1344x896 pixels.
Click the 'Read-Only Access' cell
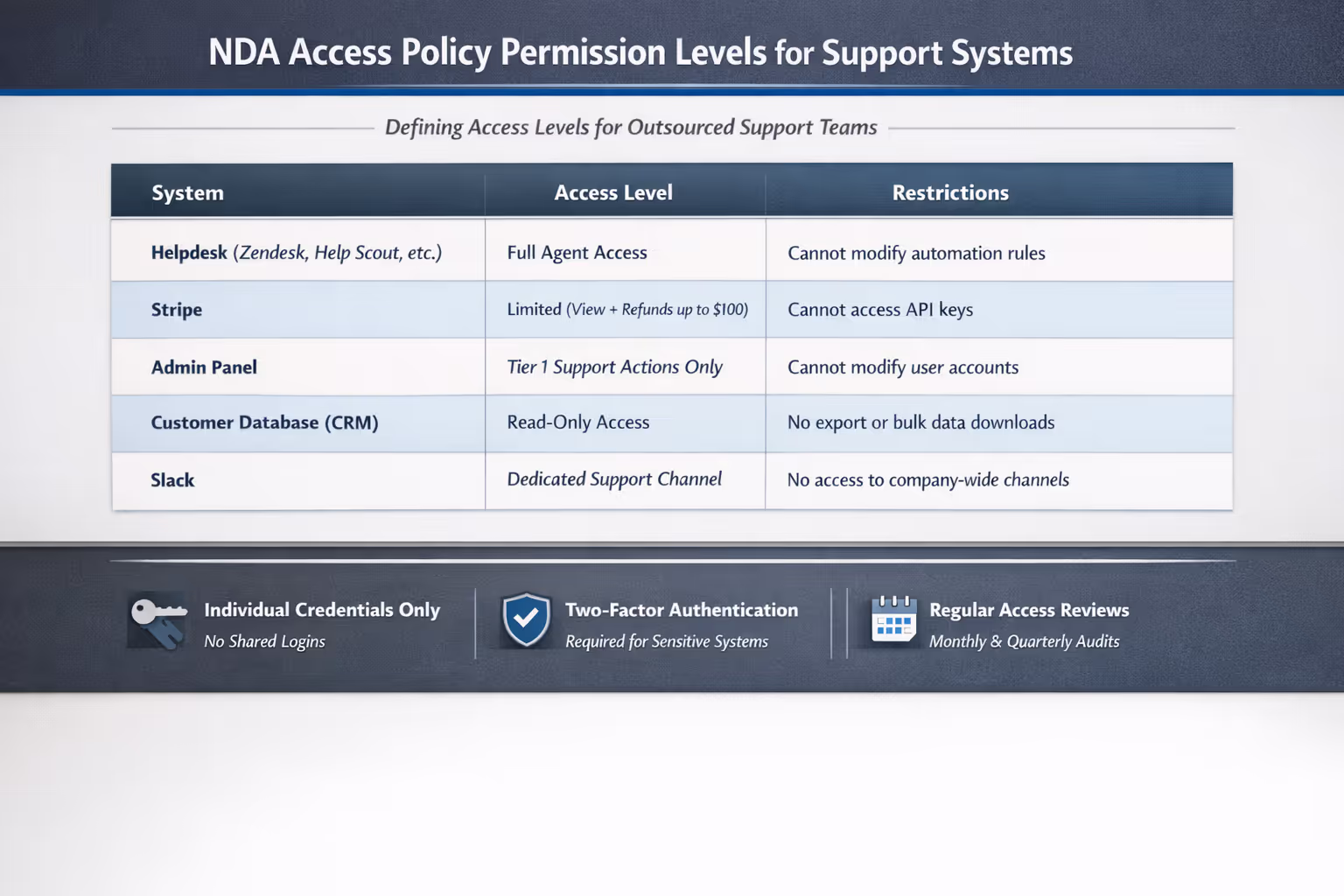pyautogui.click(x=625, y=423)
